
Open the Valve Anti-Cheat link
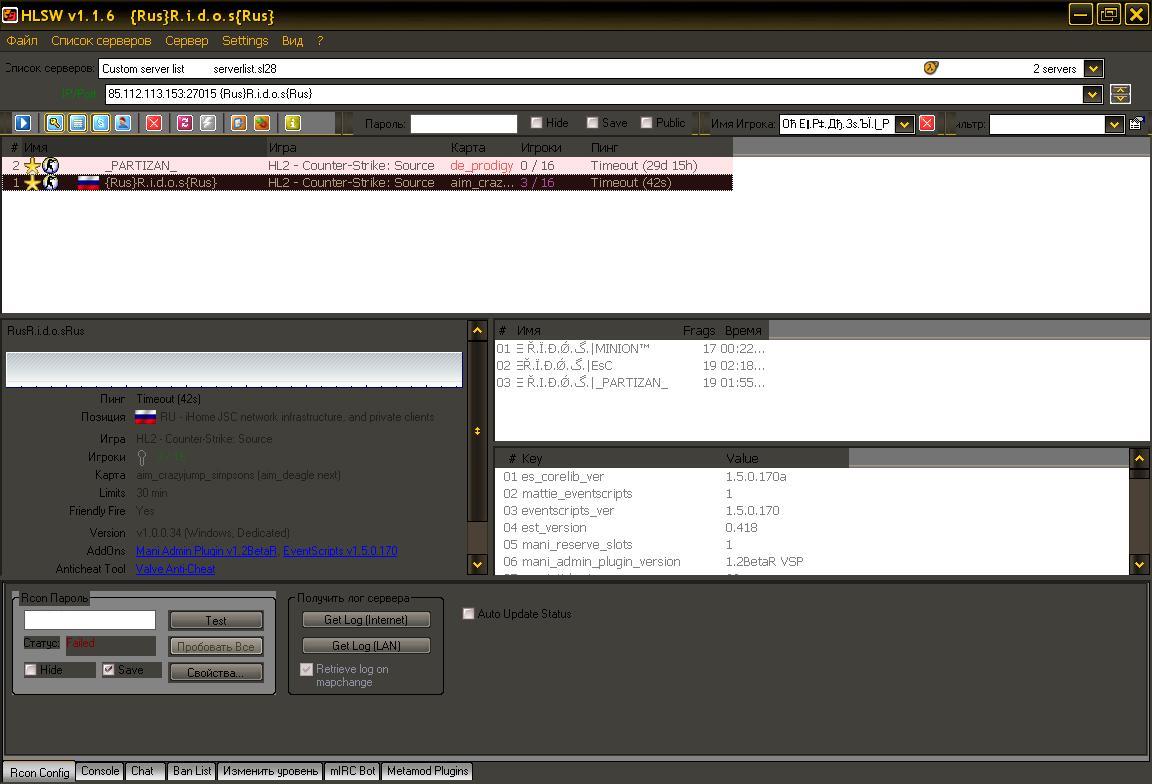[175, 569]
